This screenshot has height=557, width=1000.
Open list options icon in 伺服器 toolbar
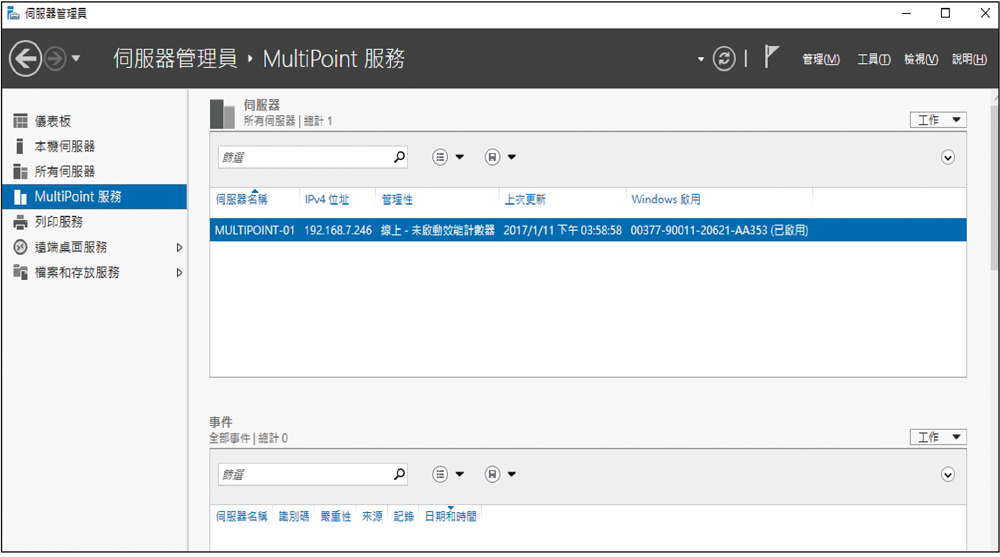point(440,157)
